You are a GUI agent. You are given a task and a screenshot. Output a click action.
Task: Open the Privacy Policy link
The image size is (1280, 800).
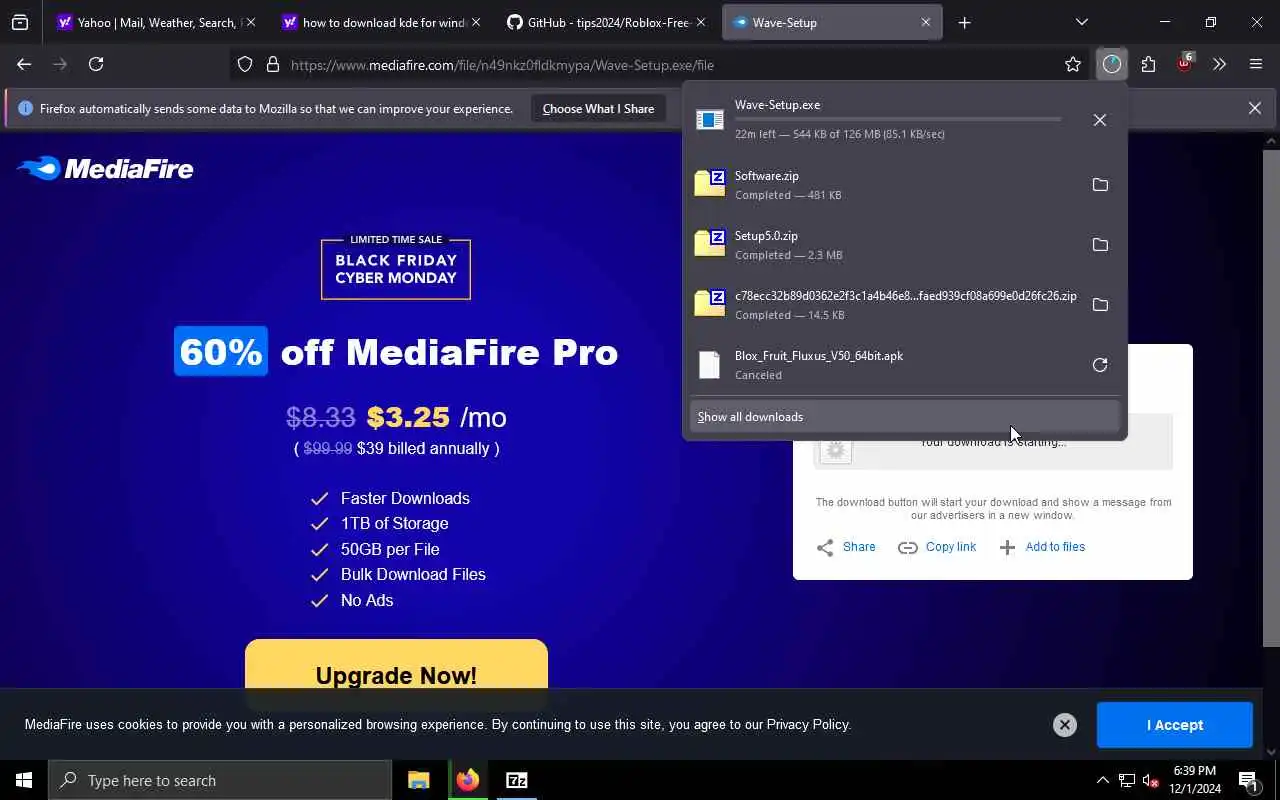[x=808, y=725]
